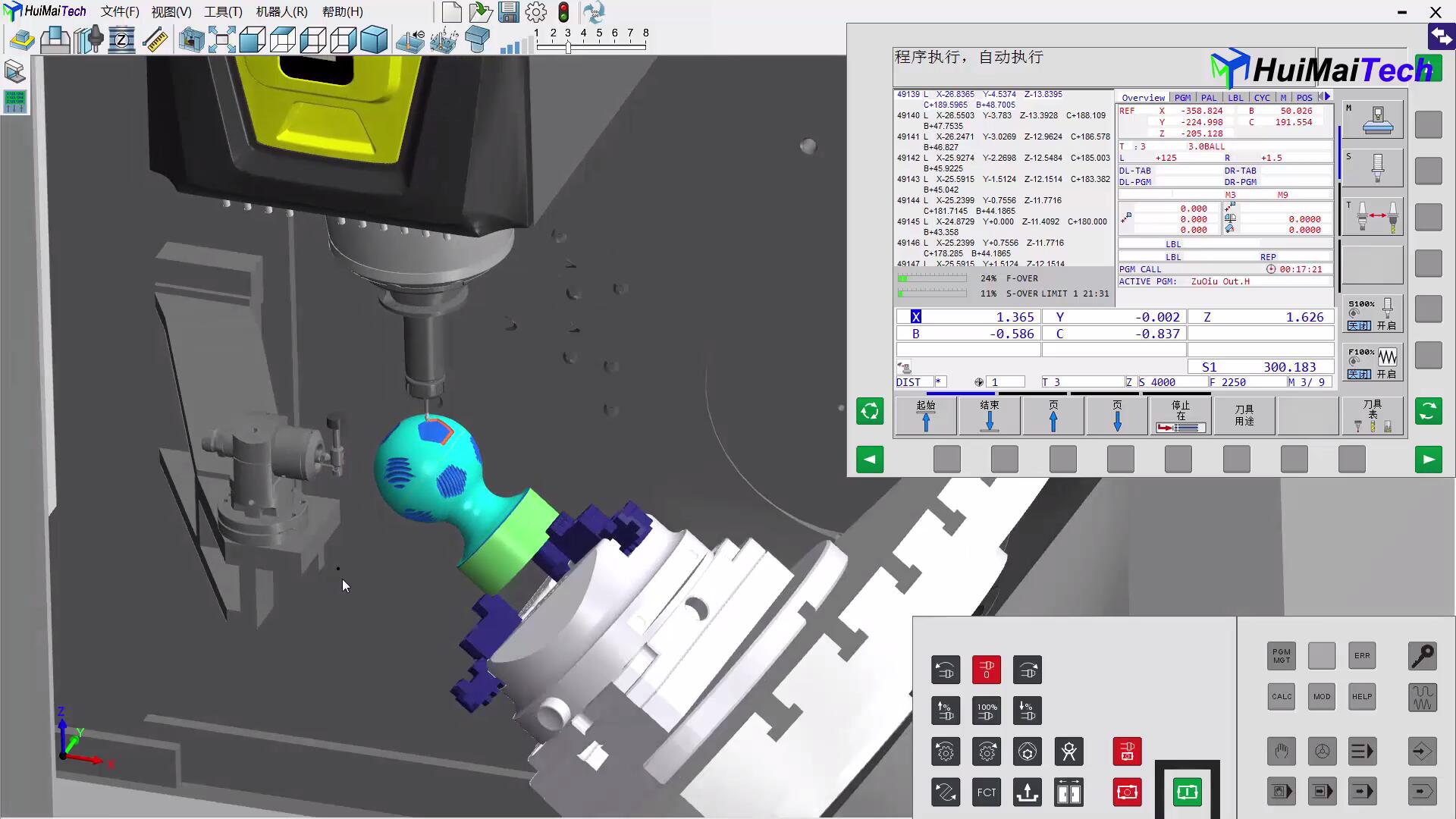Switch to the CYC status tab
Viewport: 1456px width, 819px height.
click(x=1262, y=98)
